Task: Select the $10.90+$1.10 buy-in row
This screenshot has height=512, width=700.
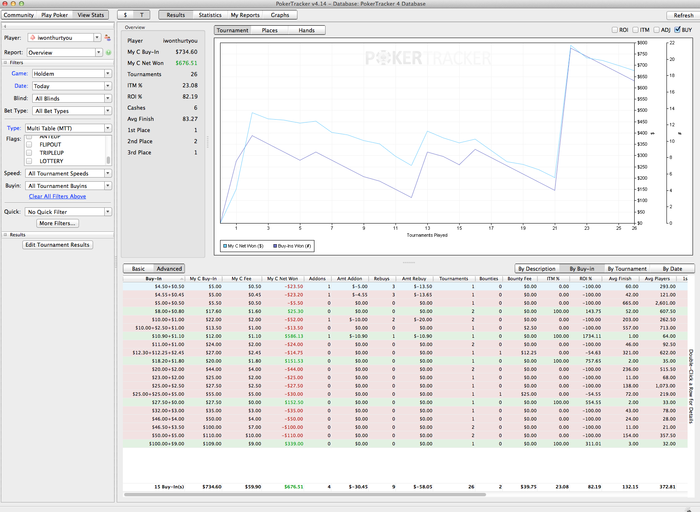Action: (x=405, y=336)
